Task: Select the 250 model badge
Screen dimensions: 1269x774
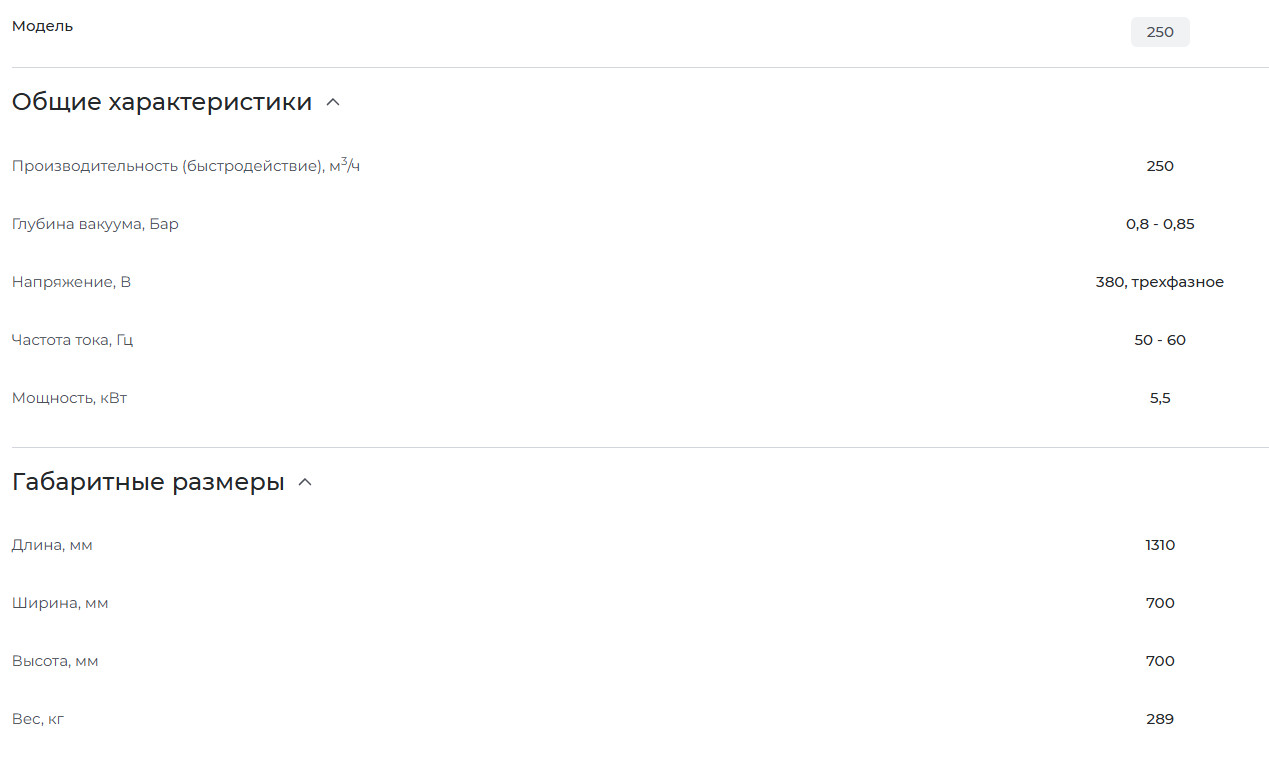Action: click(1160, 32)
